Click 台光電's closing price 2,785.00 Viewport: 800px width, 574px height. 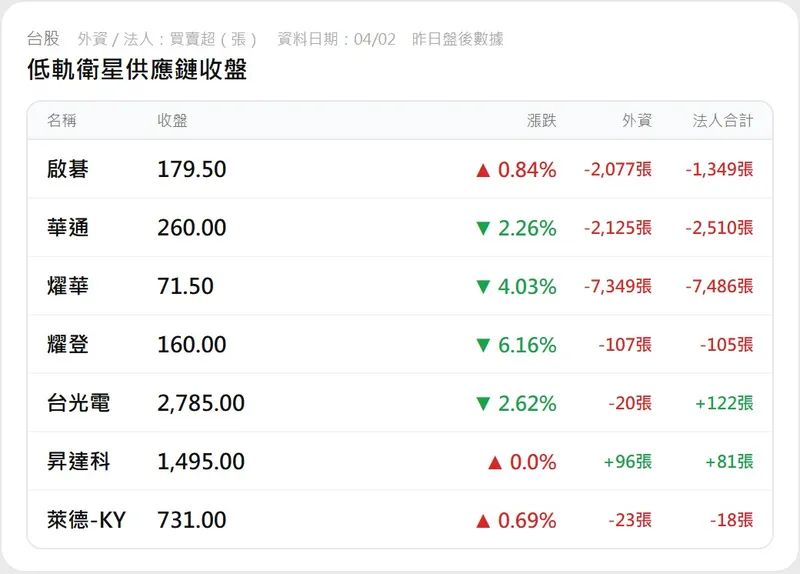(x=201, y=403)
